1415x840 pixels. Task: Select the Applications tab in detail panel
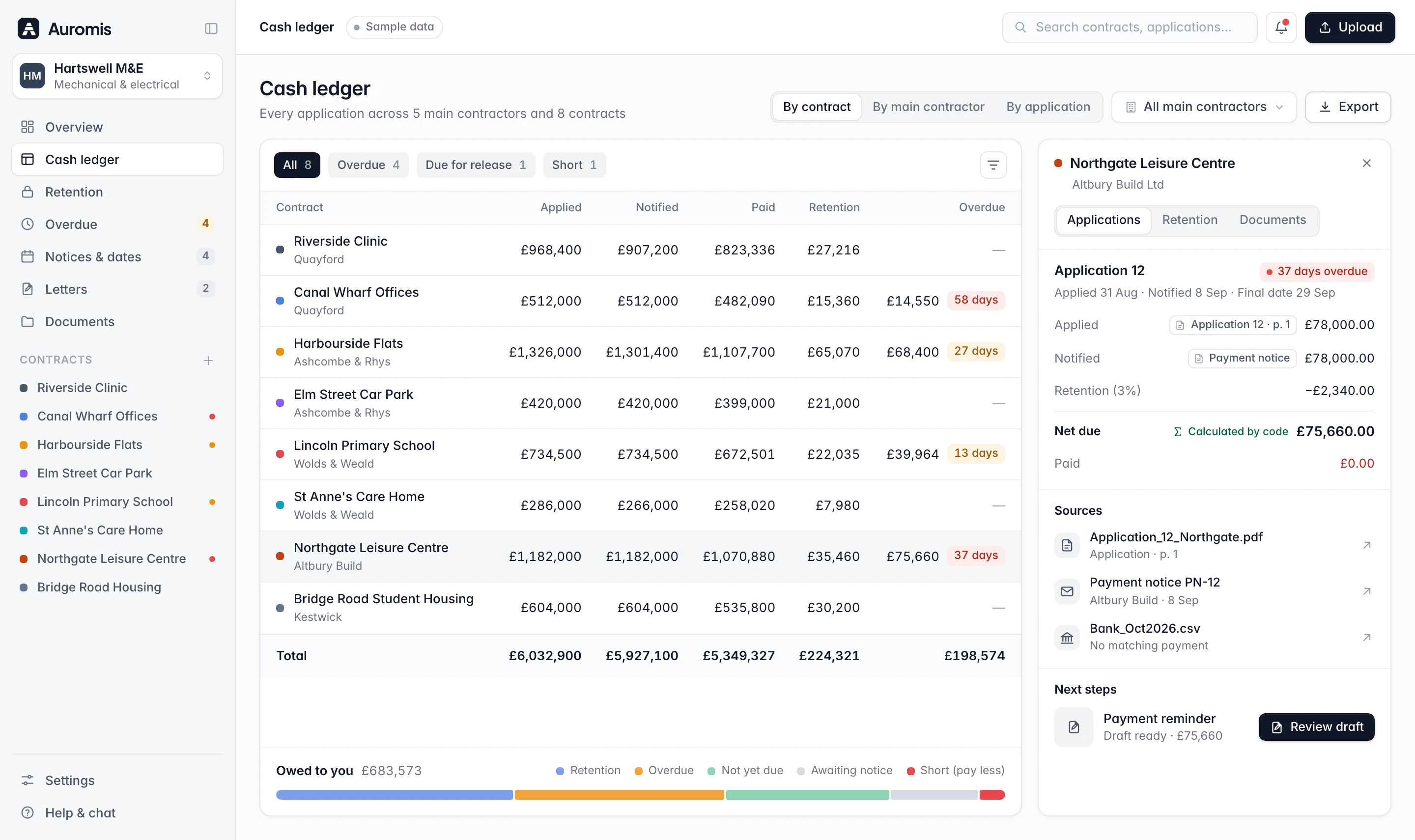pyautogui.click(x=1103, y=220)
